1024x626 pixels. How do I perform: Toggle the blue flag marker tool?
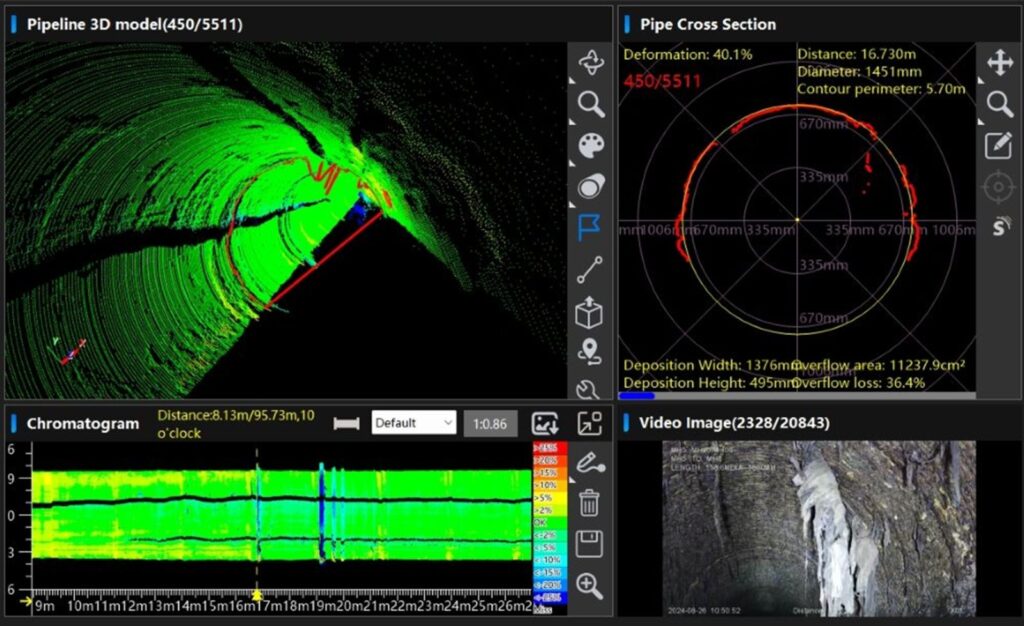590,228
